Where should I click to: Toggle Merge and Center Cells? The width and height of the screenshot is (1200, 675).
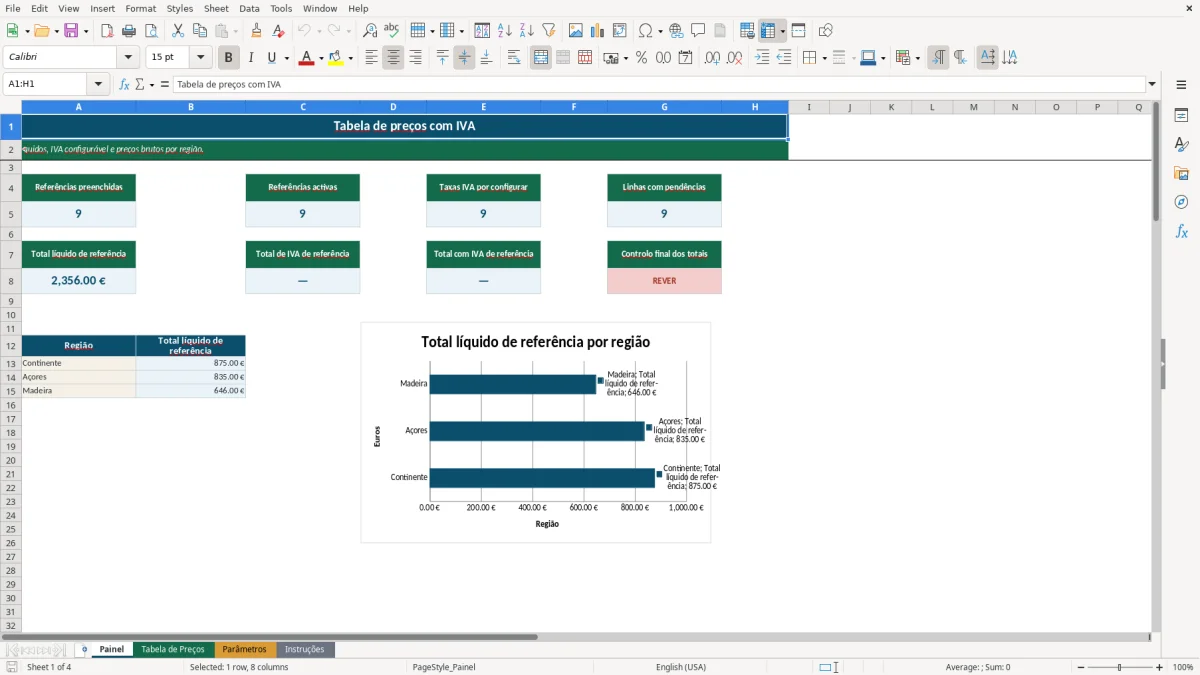(x=541, y=58)
